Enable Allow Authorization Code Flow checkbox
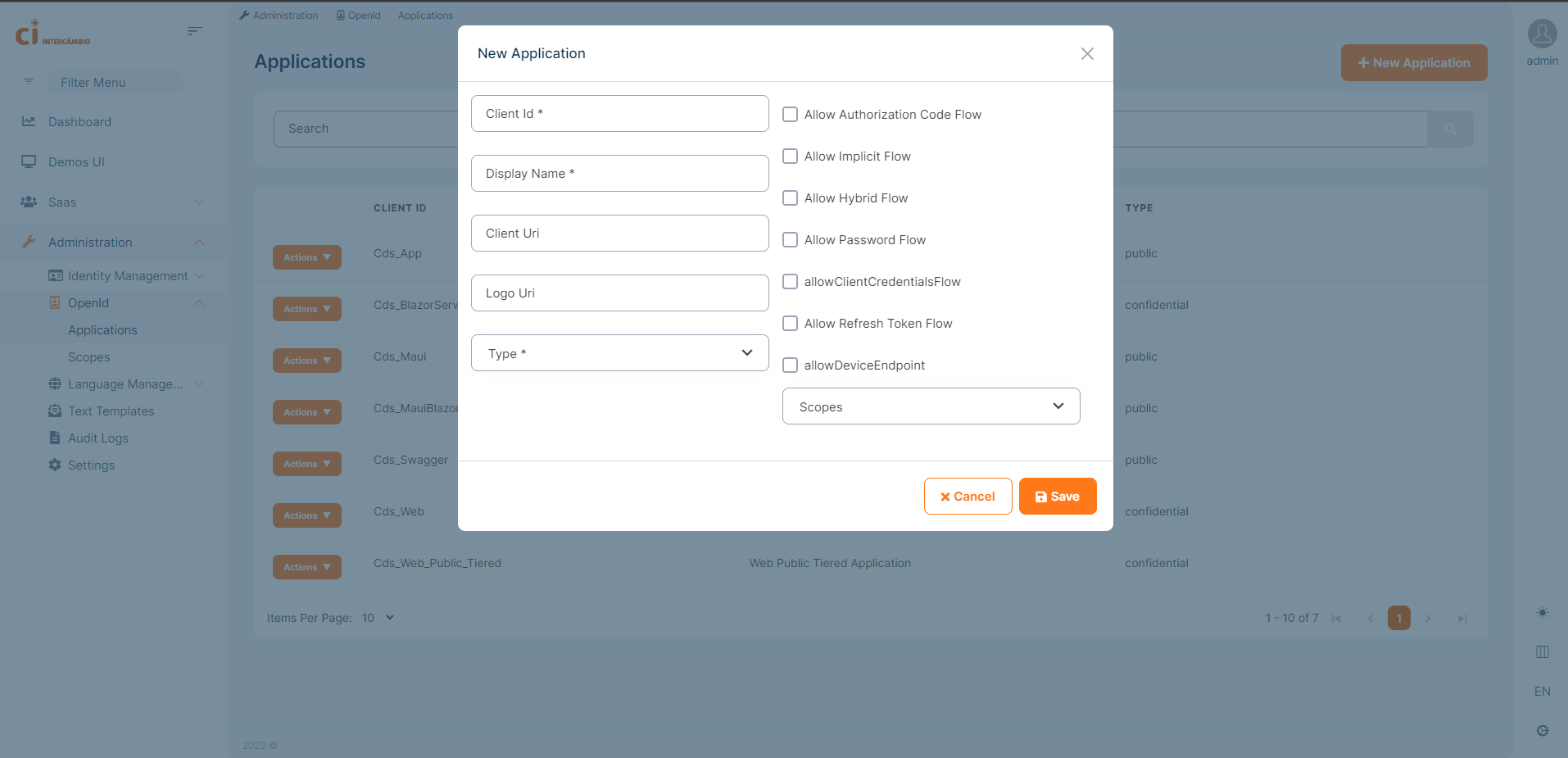 [x=791, y=115]
